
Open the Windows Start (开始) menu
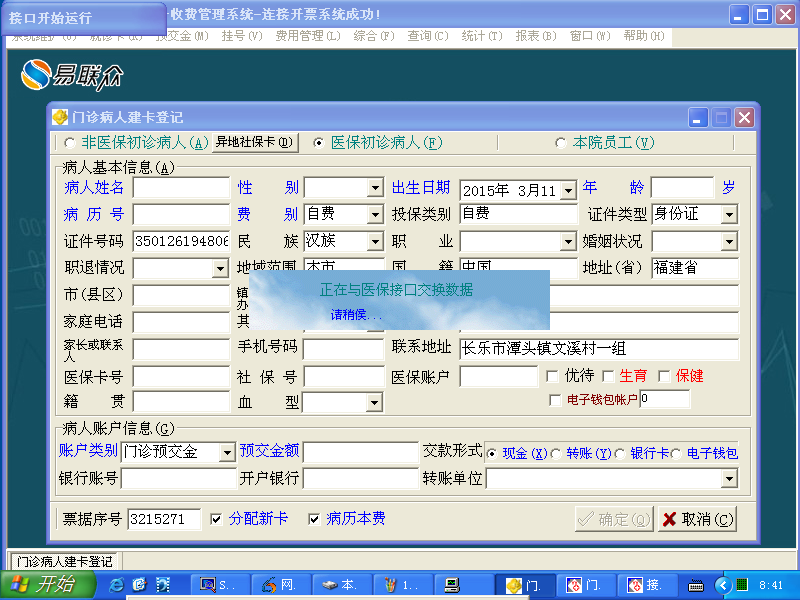coord(47,584)
